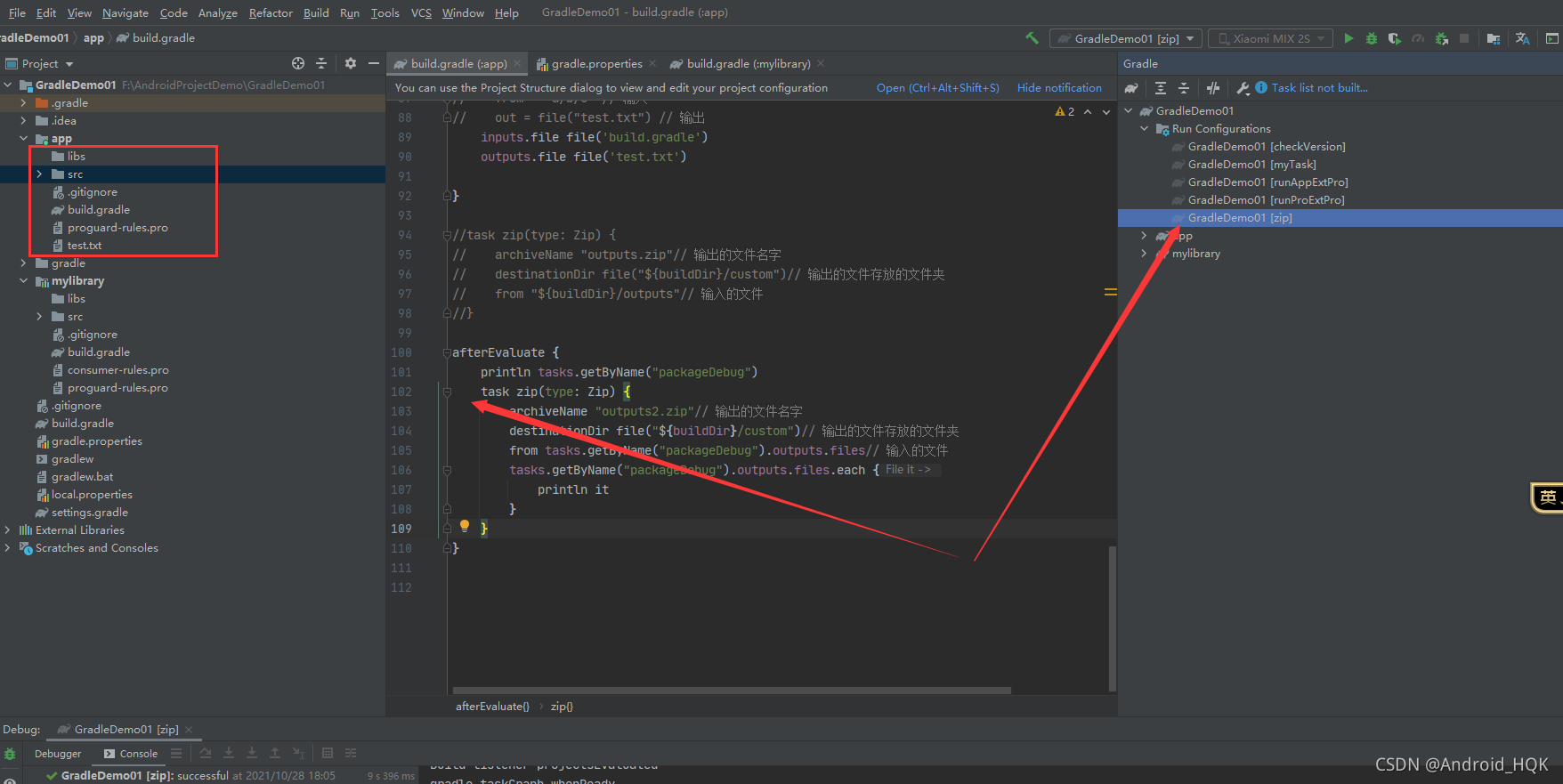Collapse the app module folder
The height and width of the screenshot is (784, 1563).
tap(24, 138)
